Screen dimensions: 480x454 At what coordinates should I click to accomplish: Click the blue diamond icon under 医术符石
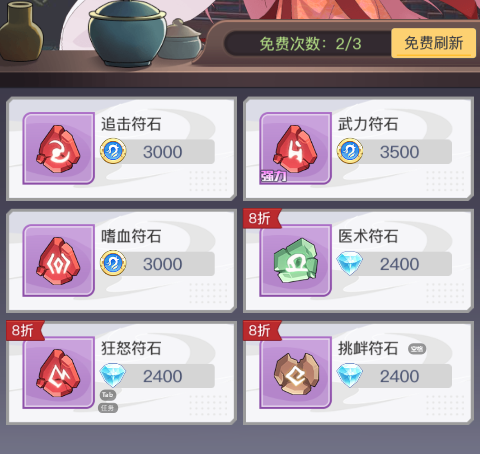click(x=349, y=263)
